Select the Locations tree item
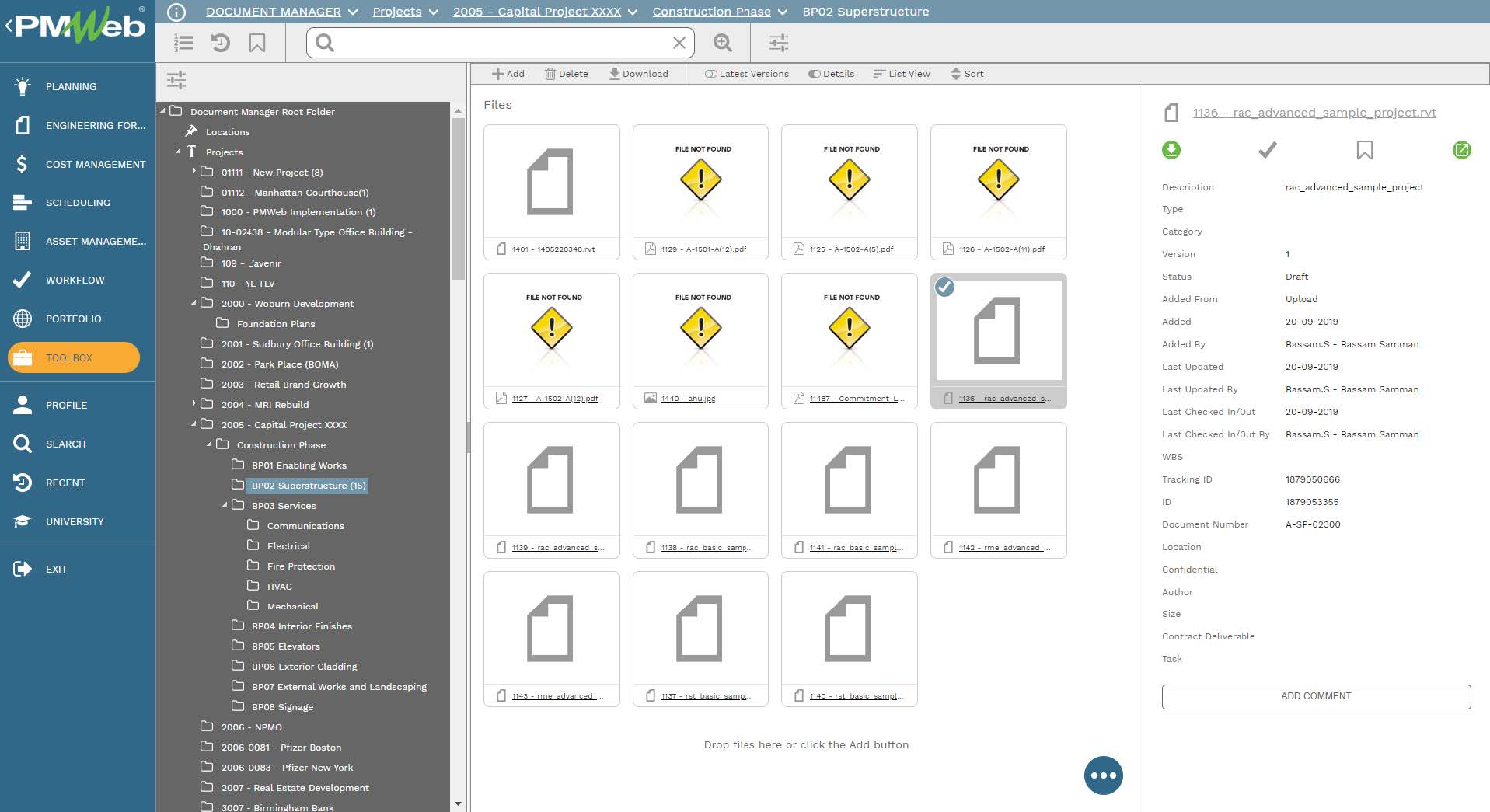Viewport: 1490px width, 812px height. 227,132
